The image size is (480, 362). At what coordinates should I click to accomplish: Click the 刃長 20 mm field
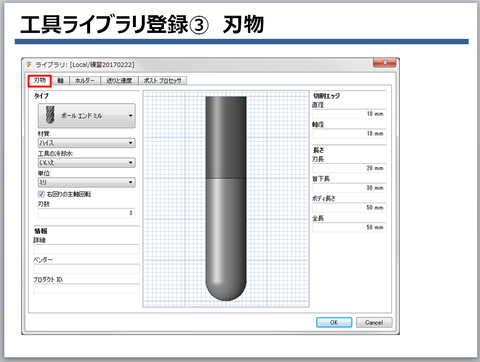coord(349,168)
